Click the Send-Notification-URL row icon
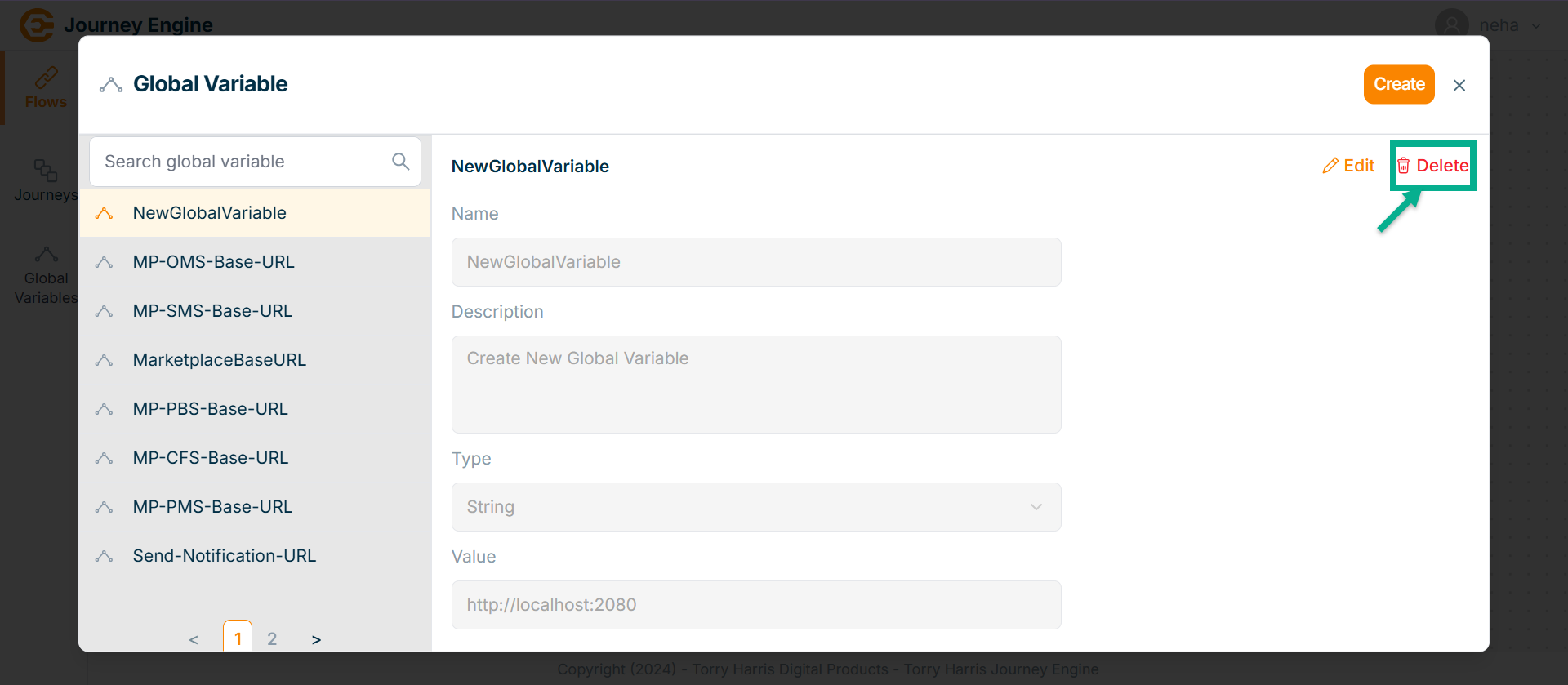1568x685 pixels. (104, 556)
